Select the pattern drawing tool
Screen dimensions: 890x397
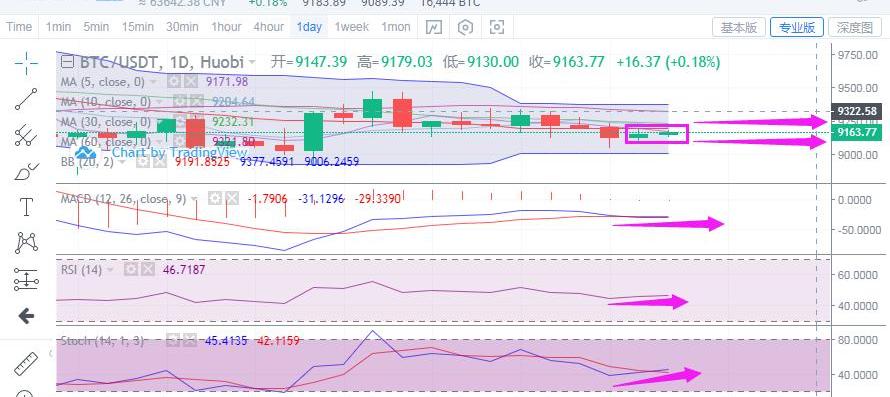pyautogui.click(x=27, y=243)
